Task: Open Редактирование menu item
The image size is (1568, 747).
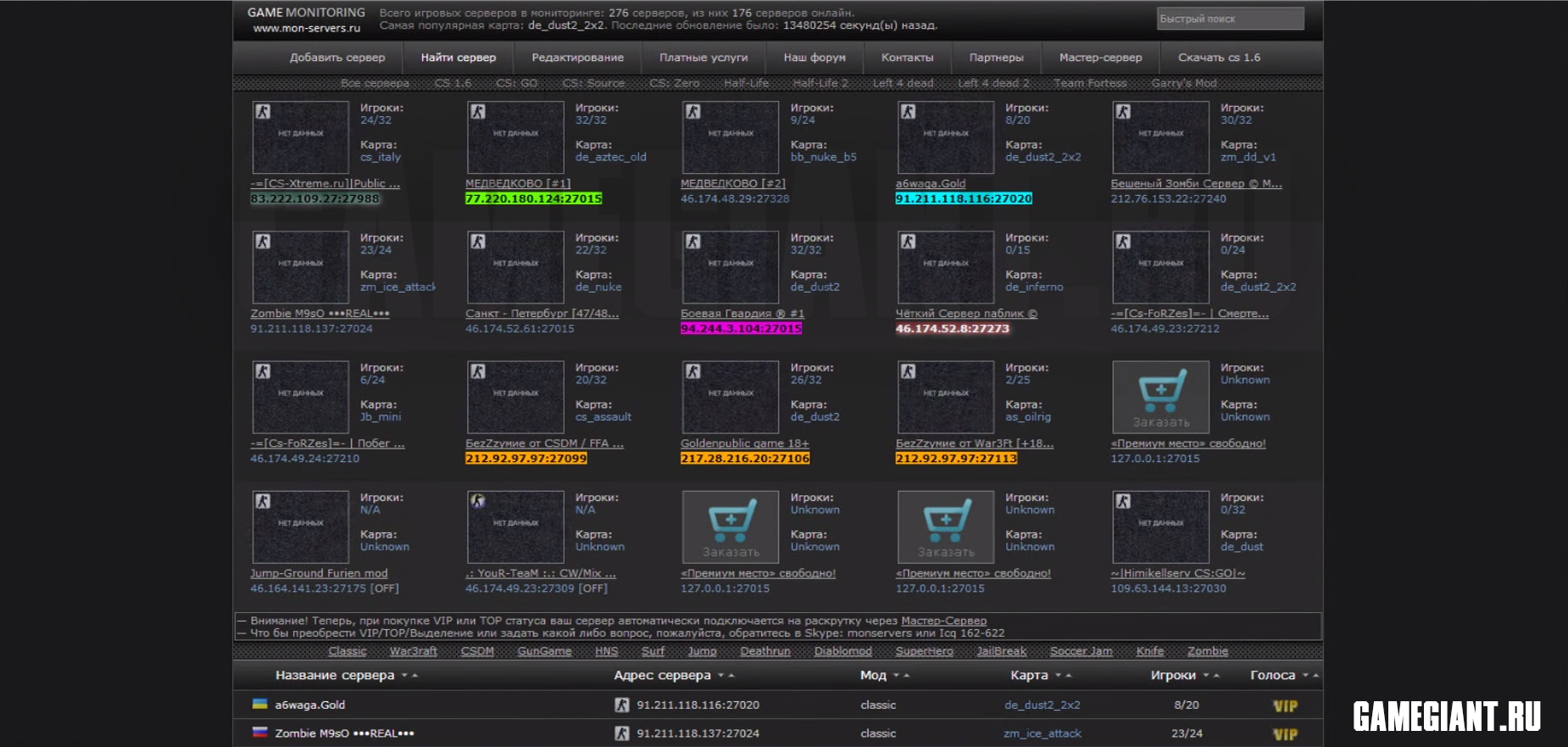Action: tap(578, 58)
